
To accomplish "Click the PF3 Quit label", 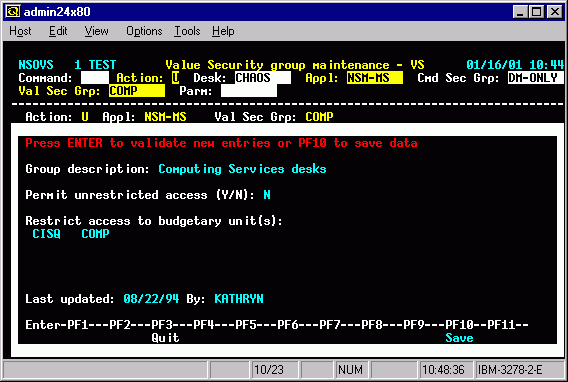I will point(165,338).
